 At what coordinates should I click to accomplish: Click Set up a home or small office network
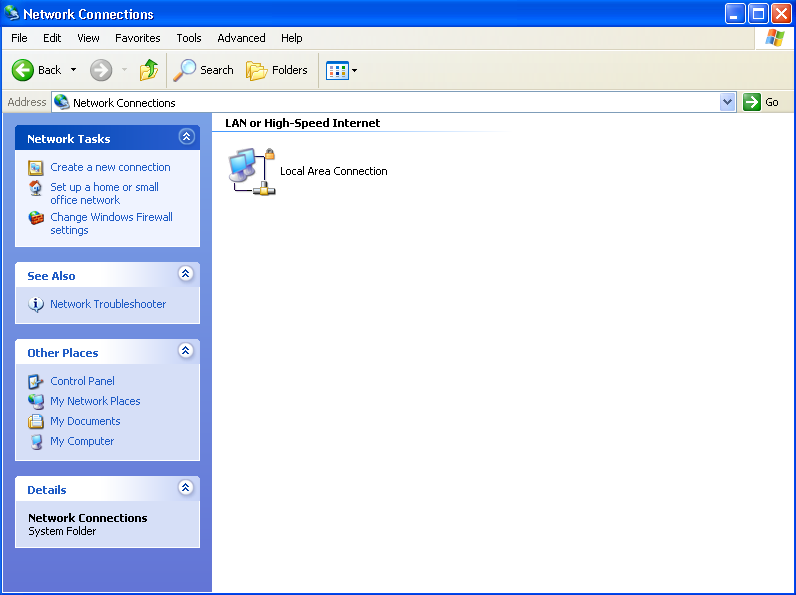[105, 193]
